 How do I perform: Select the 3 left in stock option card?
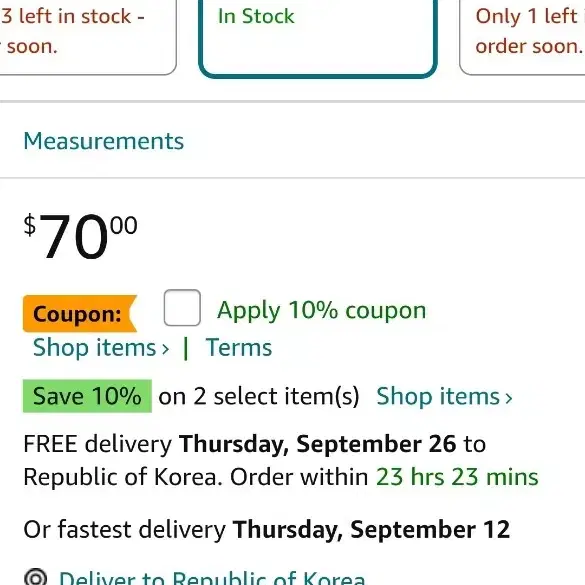point(87,37)
